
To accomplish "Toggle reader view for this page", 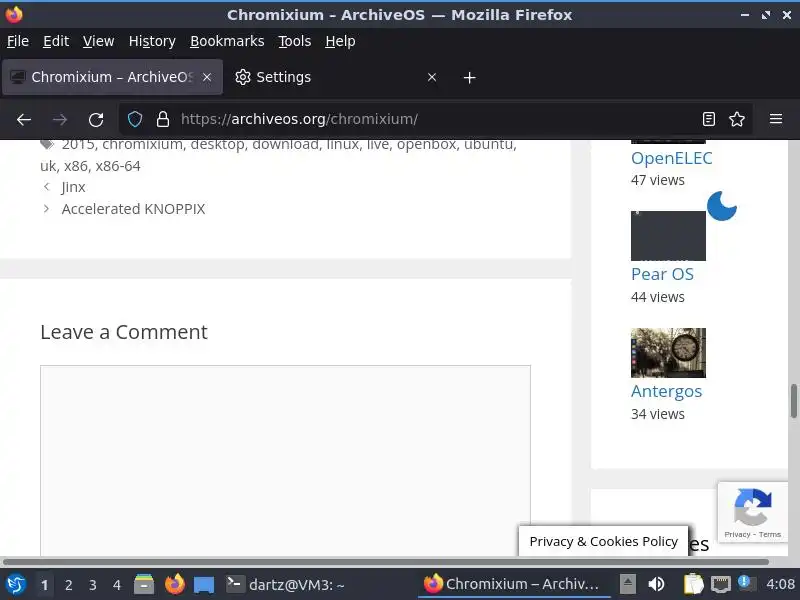I will point(709,119).
